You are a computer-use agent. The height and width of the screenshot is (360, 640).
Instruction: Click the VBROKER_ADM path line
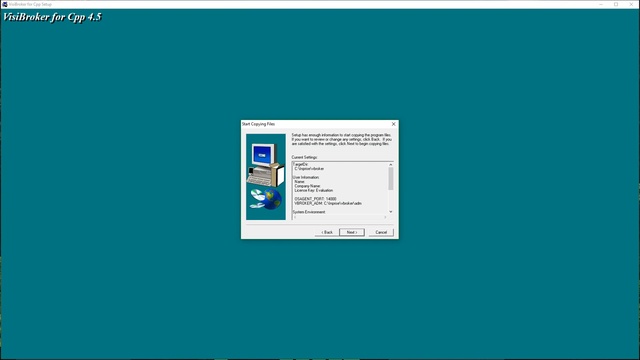click(328, 203)
